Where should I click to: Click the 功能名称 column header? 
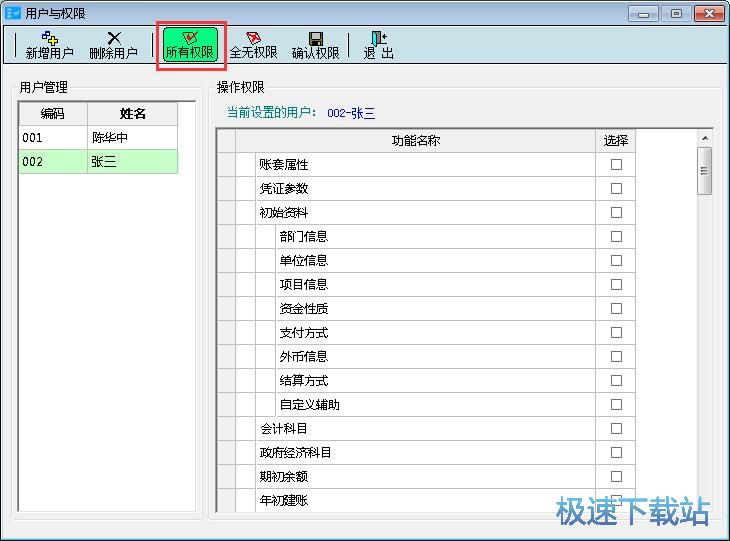[416, 141]
